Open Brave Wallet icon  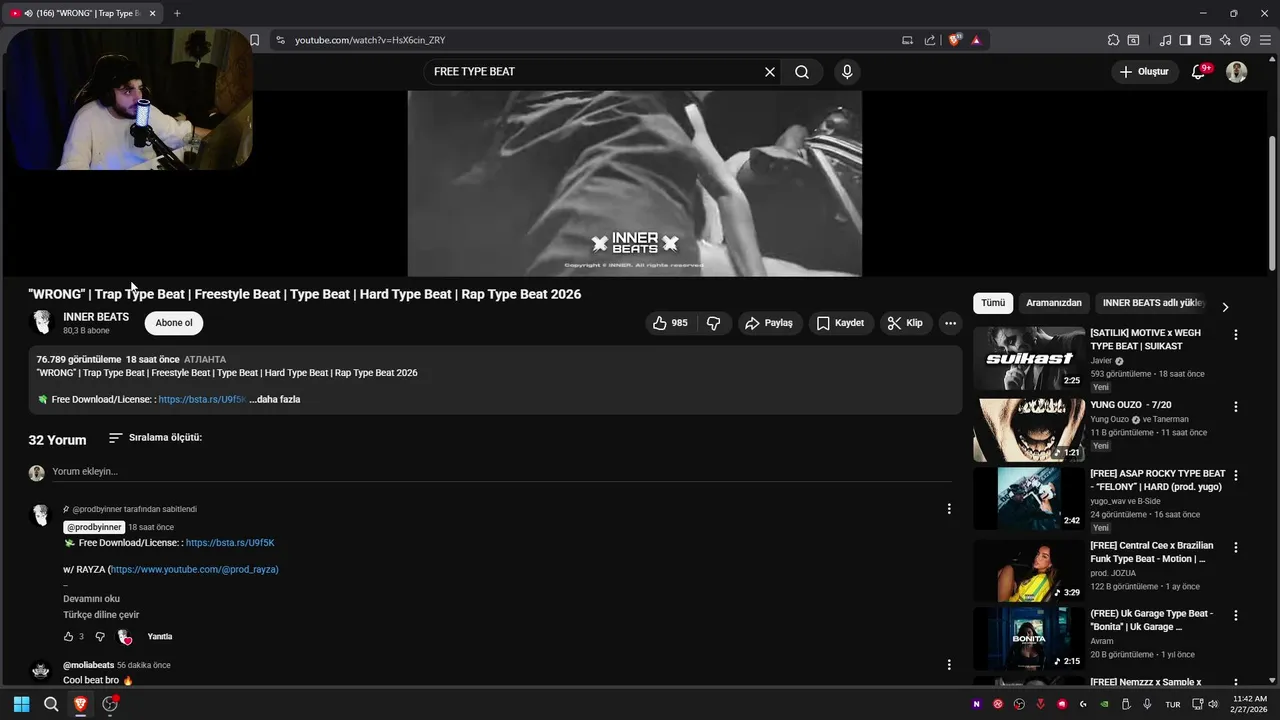1205,40
